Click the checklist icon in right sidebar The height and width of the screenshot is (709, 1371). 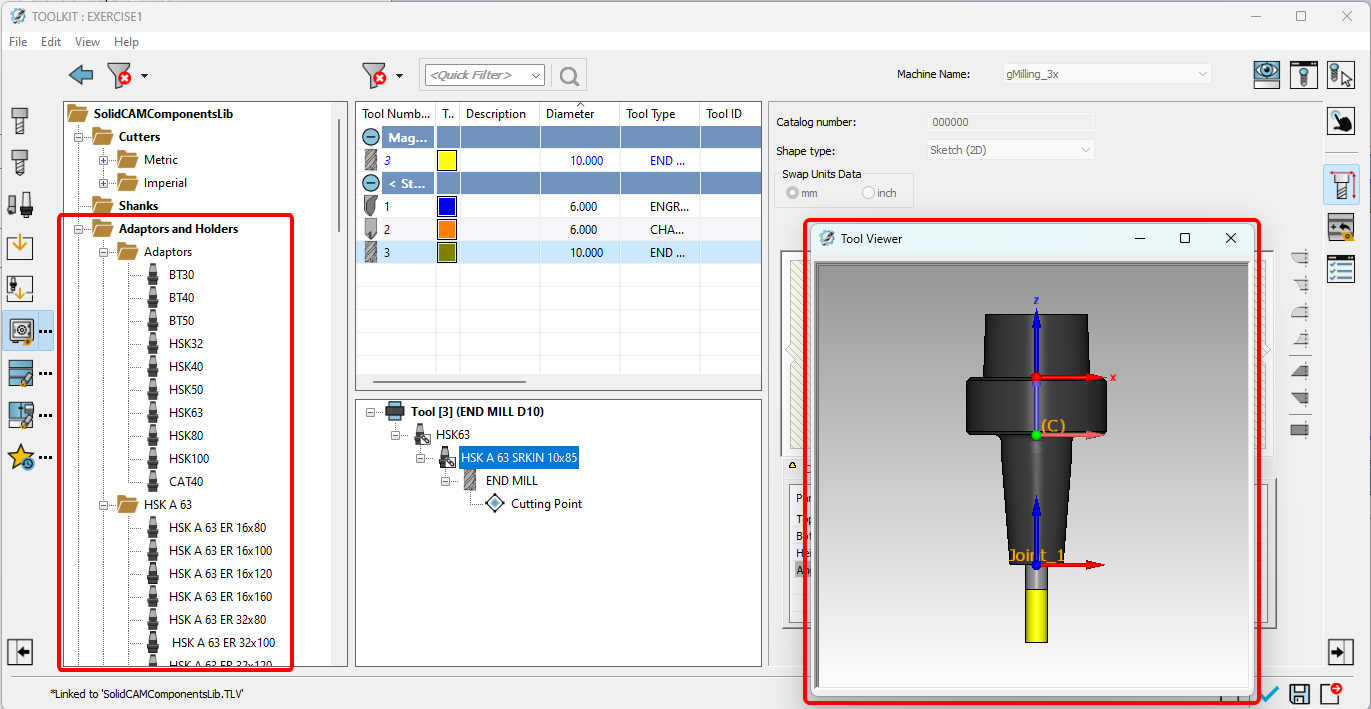pos(1341,269)
